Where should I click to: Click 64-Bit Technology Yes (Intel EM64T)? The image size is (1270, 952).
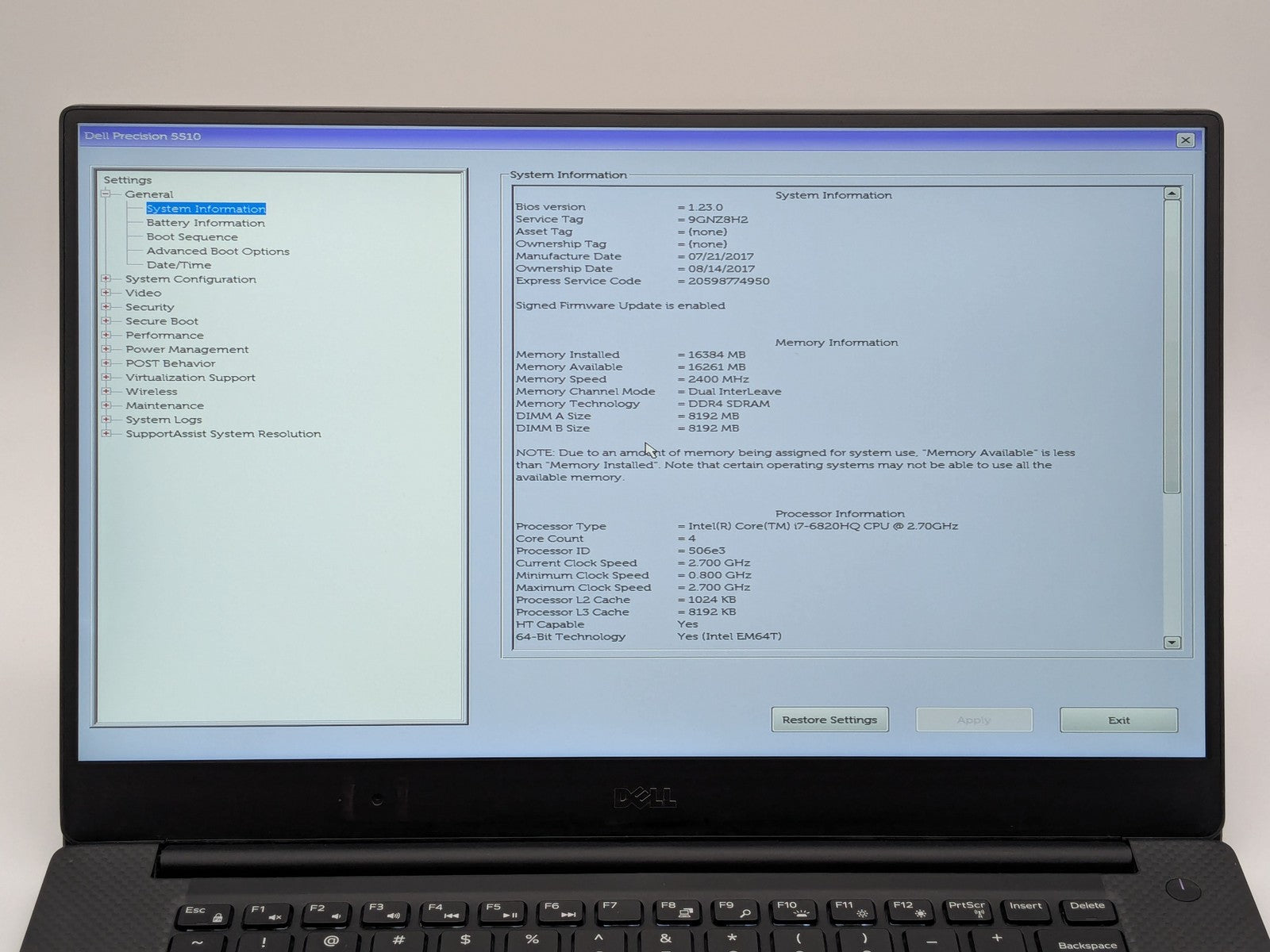(x=729, y=636)
